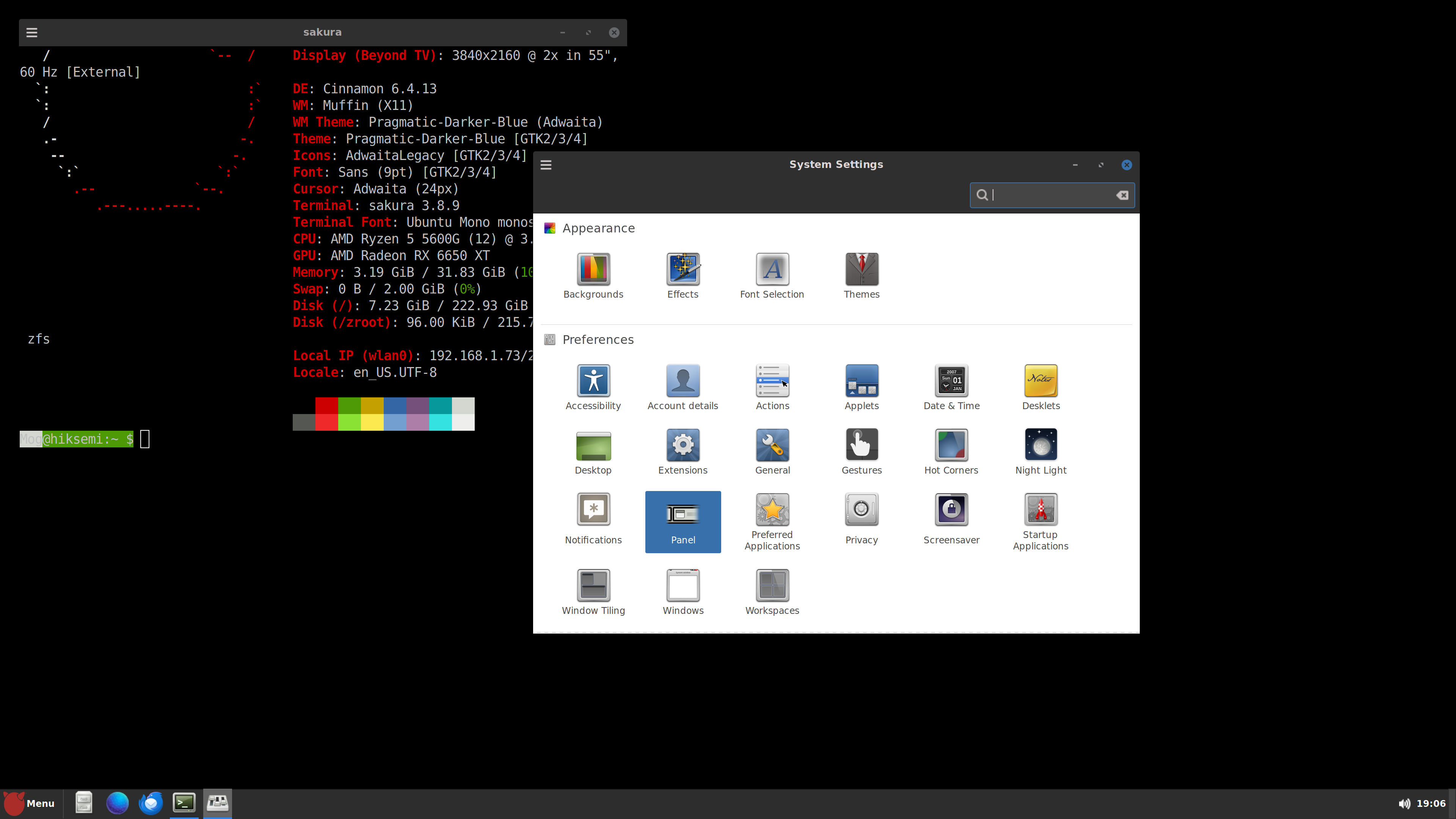Screen dimensions: 1456x819
Task: Open Startup Applications settings
Action: (1040, 521)
